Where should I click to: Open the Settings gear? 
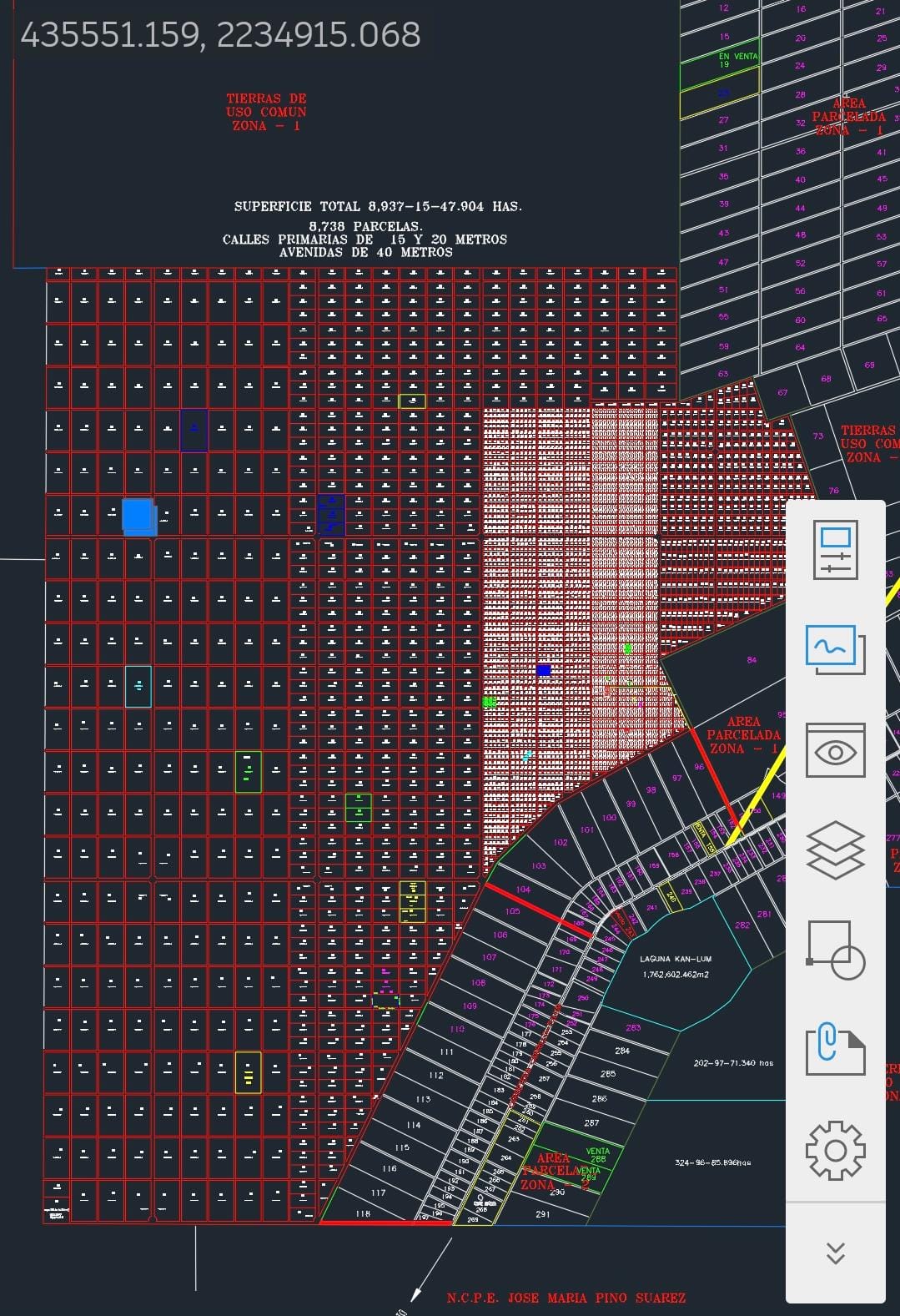[835, 1151]
